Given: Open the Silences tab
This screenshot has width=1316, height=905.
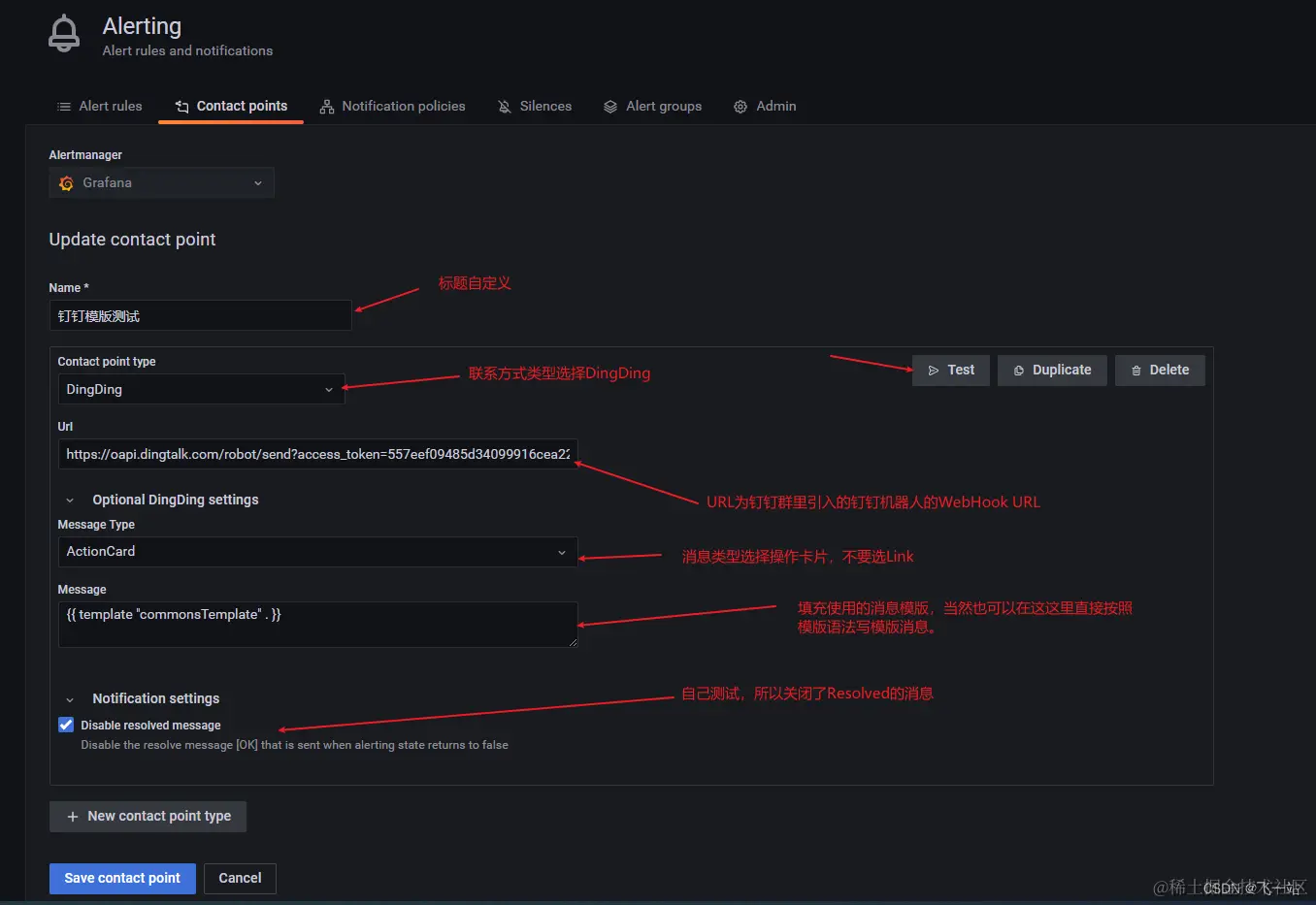Looking at the screenshot, I should click(x=535, y=107).
